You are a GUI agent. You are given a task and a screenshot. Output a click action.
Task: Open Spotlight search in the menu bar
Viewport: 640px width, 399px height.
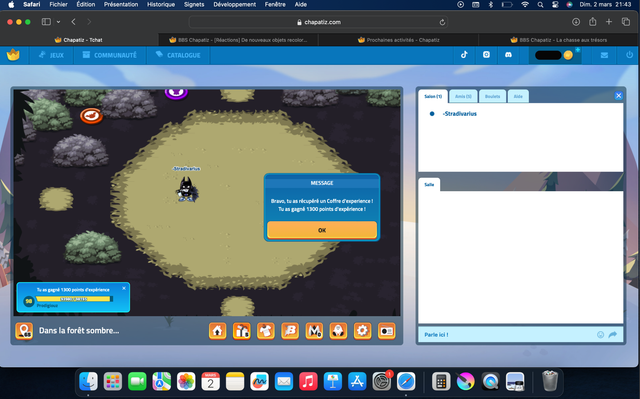[x=540, y=4]
